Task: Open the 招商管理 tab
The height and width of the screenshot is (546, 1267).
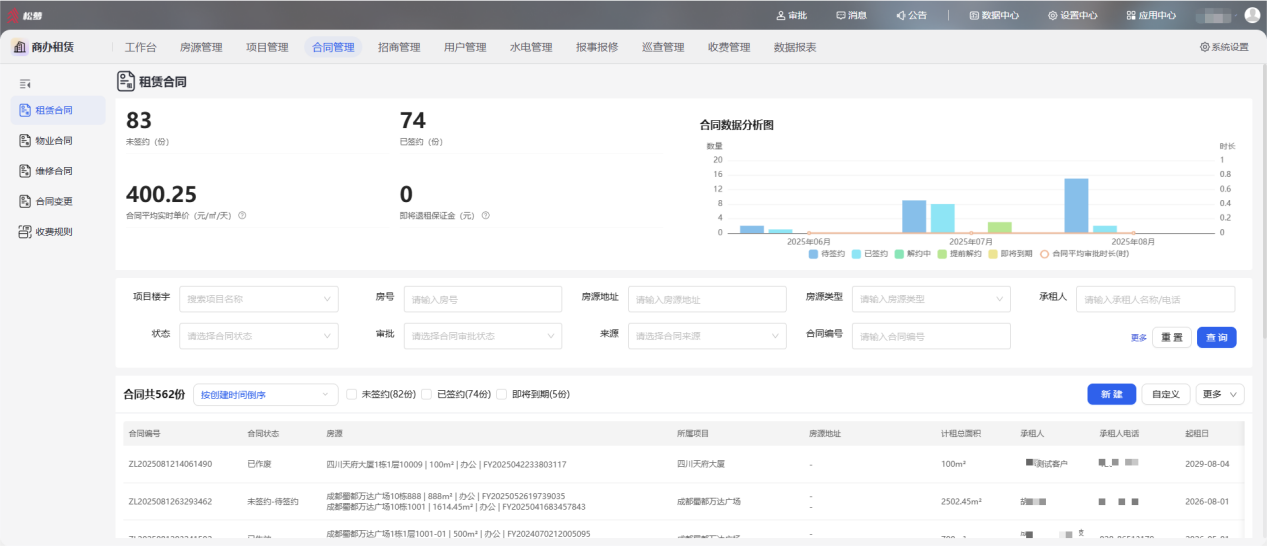Action: click(399, 47)
